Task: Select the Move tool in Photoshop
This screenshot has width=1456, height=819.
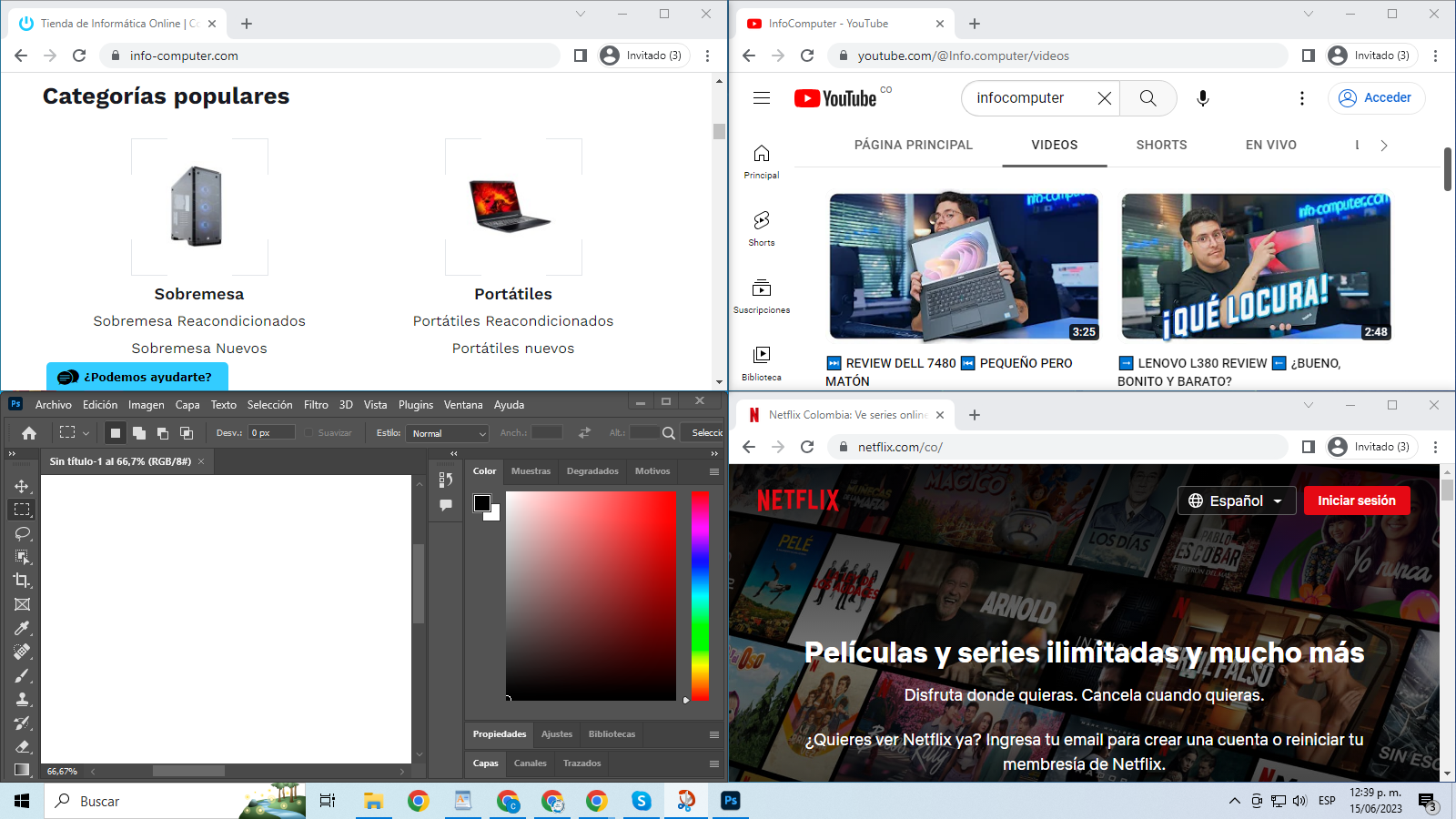Action: [x=21, y=486]
